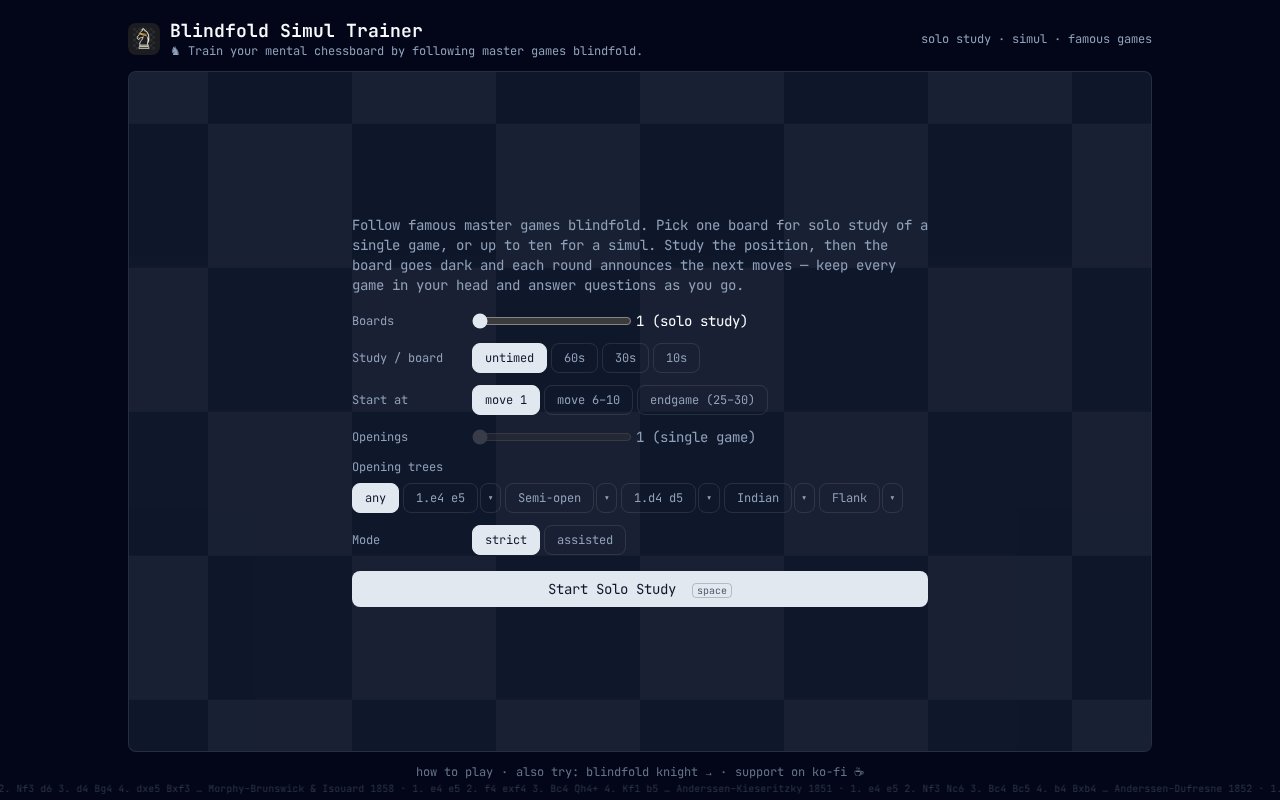Select the 1.d4 d5 opening tree
1280x800 pixels.
[x=658, y=498]
